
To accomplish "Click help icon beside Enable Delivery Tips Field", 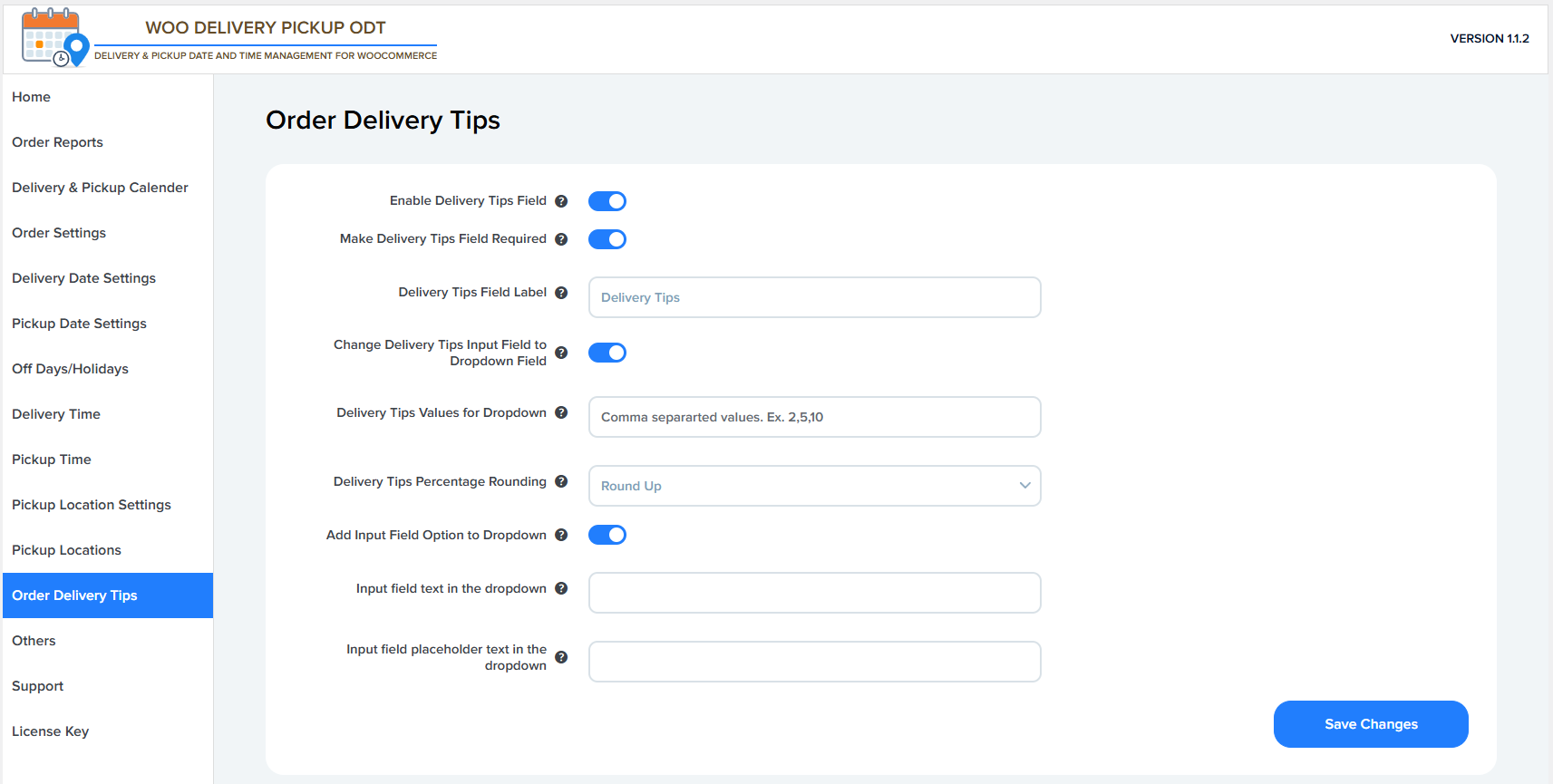I will click(561, 201).
